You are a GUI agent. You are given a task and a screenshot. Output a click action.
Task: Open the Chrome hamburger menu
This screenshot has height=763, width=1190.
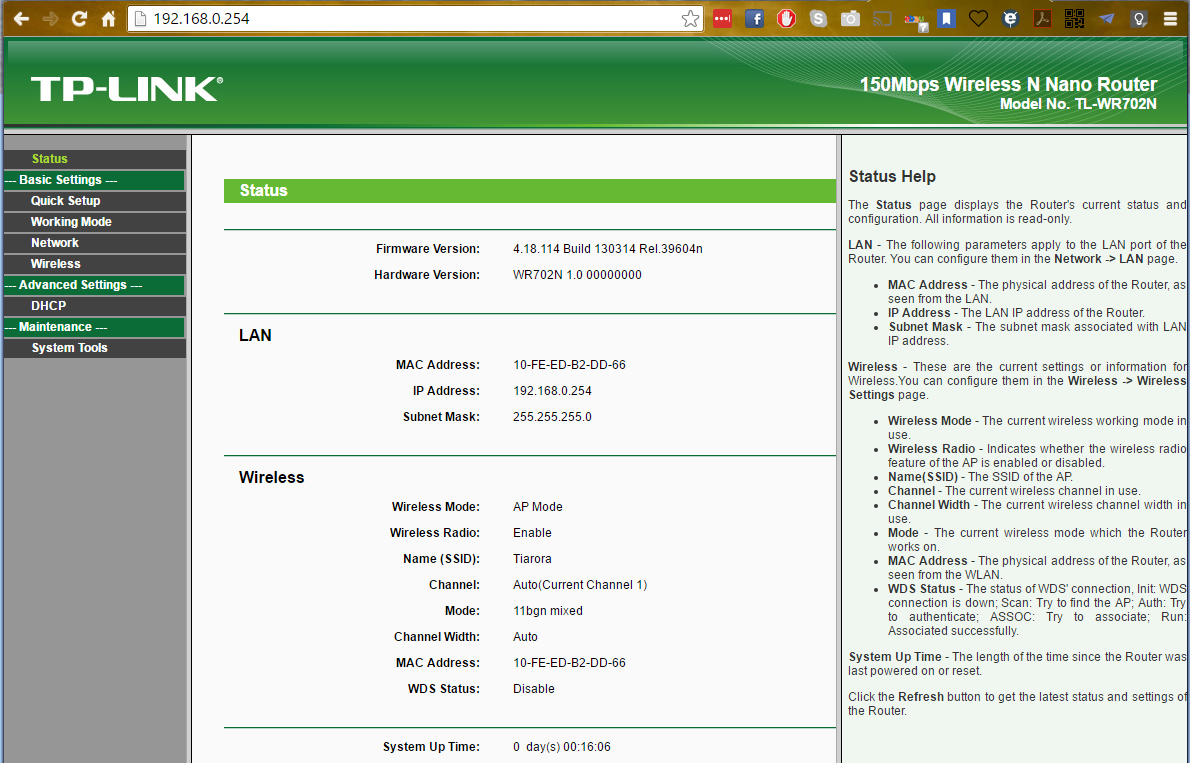(1170, 19)
